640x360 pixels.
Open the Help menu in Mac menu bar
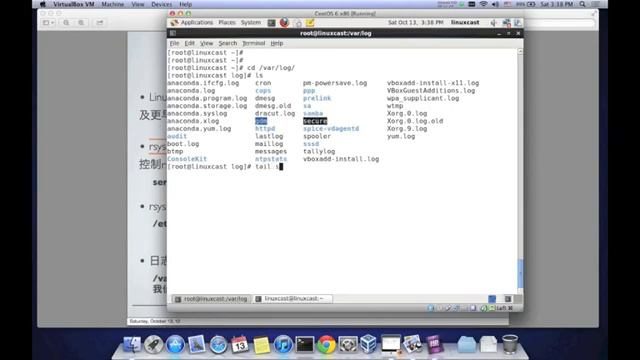(185, 4)
